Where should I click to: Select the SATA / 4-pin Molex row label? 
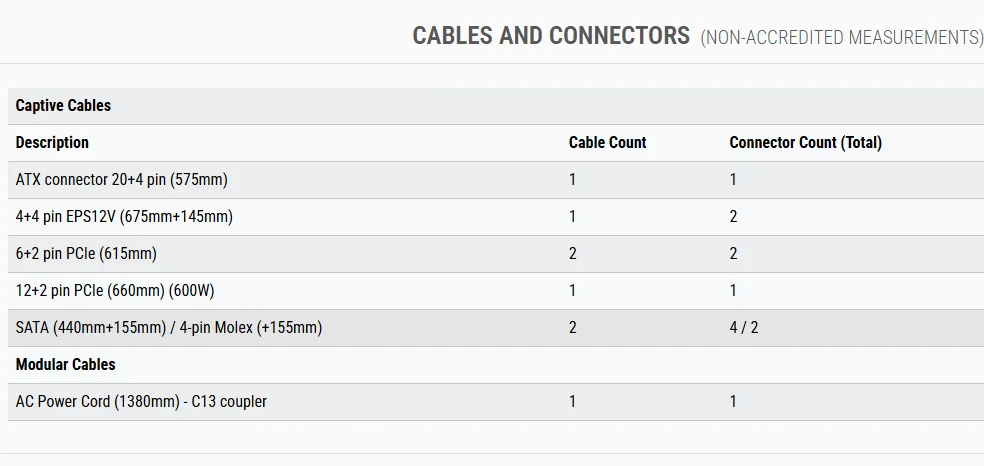point(169,328)
